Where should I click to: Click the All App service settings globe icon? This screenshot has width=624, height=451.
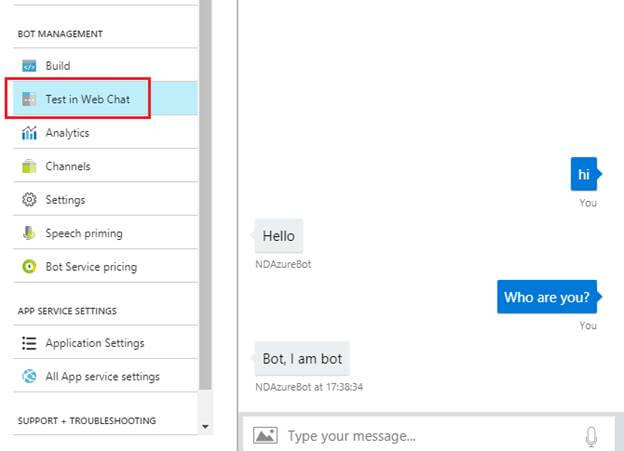click(x=29, y=376)
